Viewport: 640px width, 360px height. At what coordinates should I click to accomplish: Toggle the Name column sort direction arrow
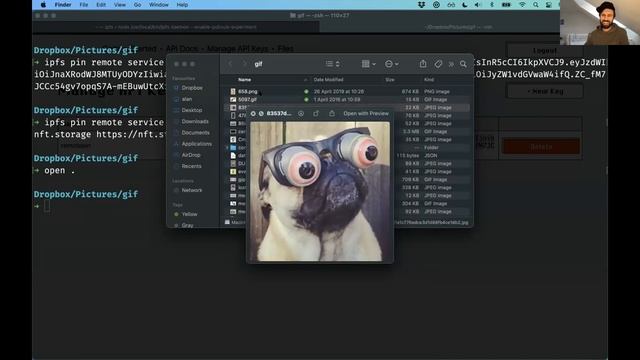pos(305,80)
